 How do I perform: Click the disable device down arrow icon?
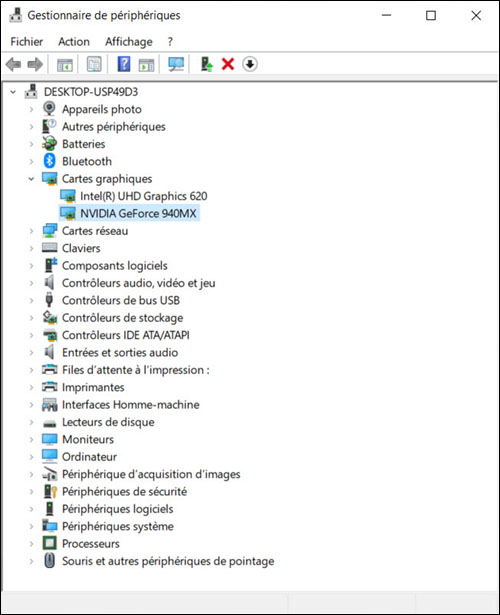tap(250, 64)
